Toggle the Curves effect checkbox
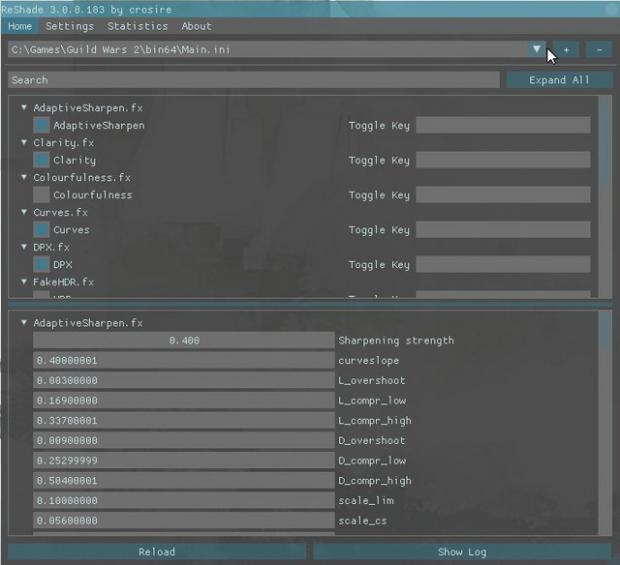The height and width of the screenshot is (565, 620). click(42, 230)
